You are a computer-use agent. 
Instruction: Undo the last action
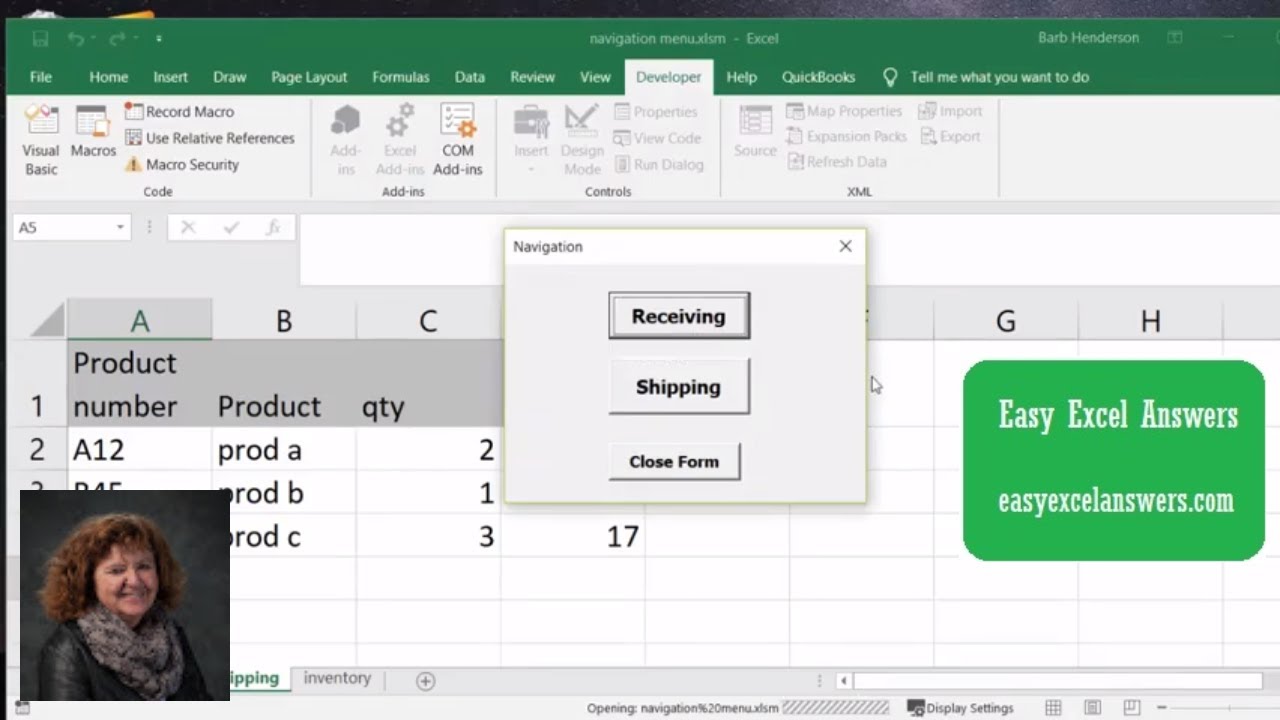76,39
